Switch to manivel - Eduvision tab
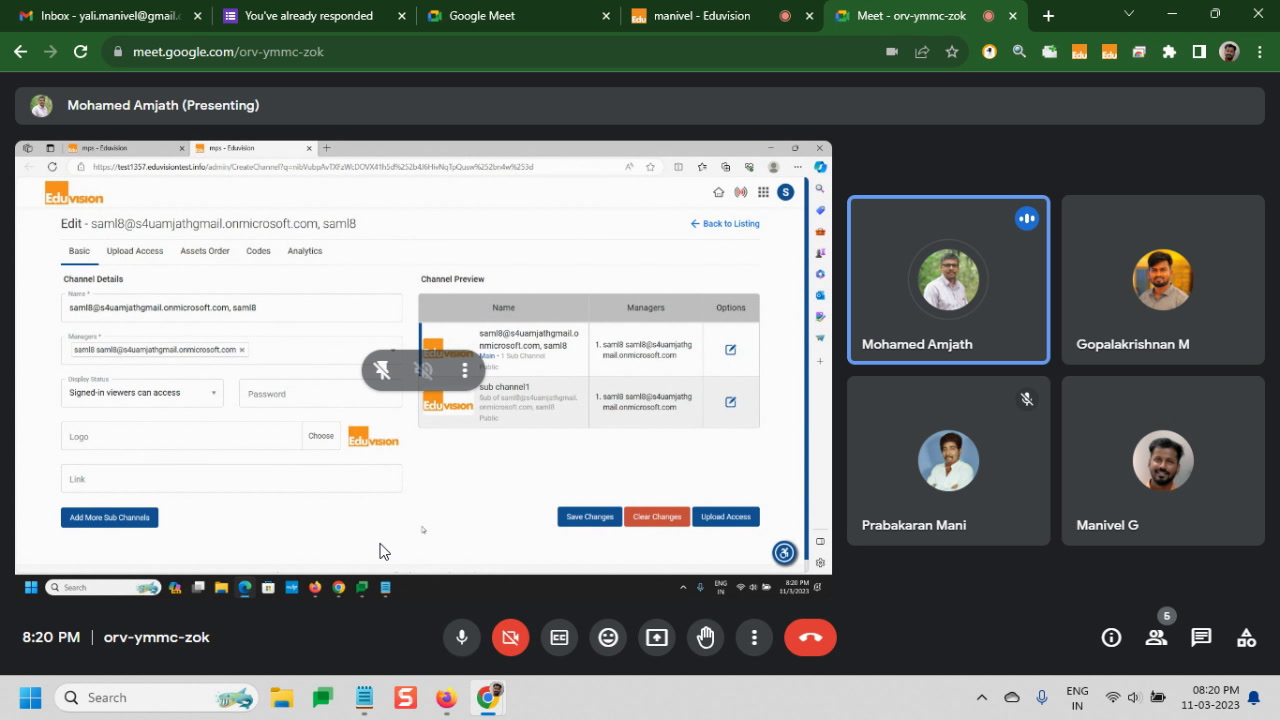Image resolution: width=1280 pixels, height=720 pixels. pos(700,16)
